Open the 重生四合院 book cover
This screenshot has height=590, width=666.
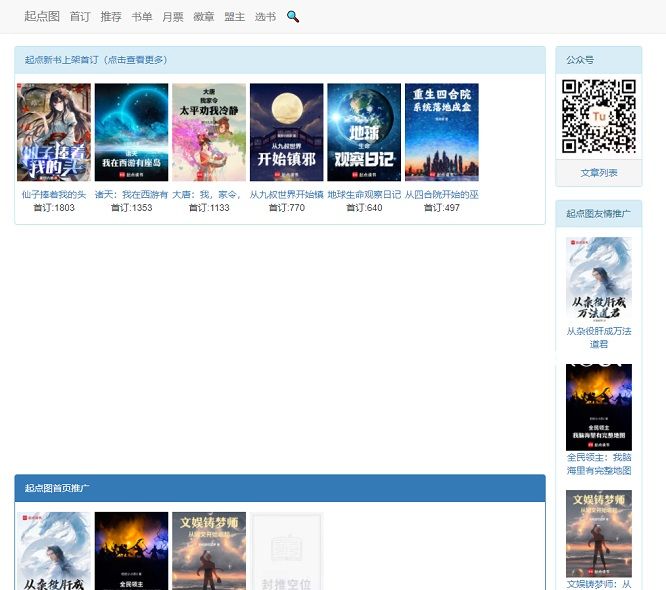pyautogui.click(x=441, y=132)
